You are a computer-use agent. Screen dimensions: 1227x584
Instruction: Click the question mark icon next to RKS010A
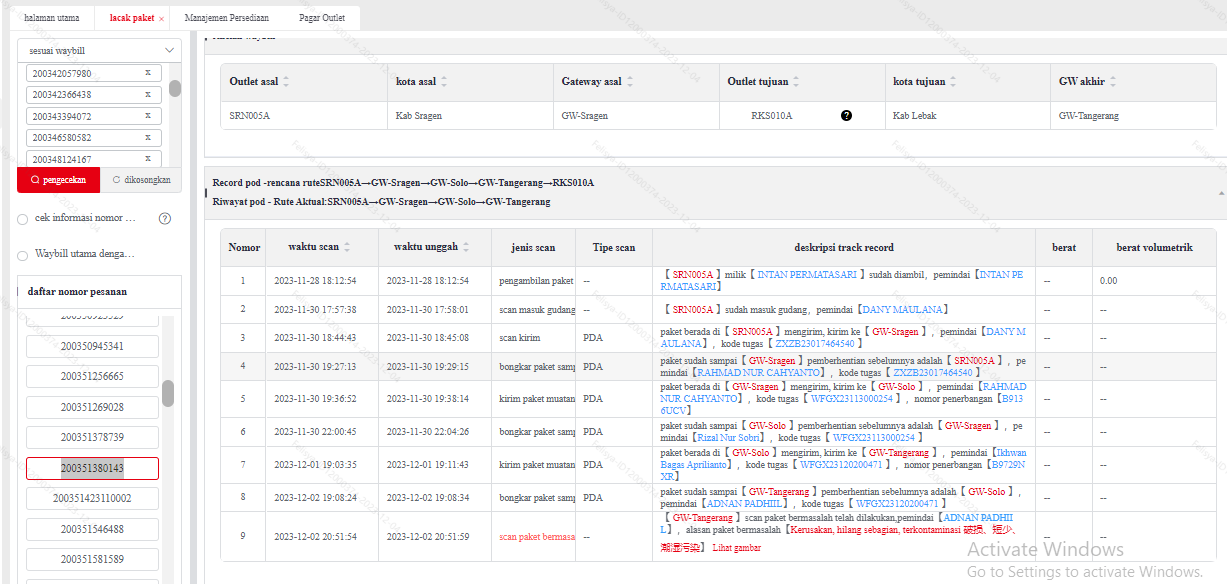846,116
